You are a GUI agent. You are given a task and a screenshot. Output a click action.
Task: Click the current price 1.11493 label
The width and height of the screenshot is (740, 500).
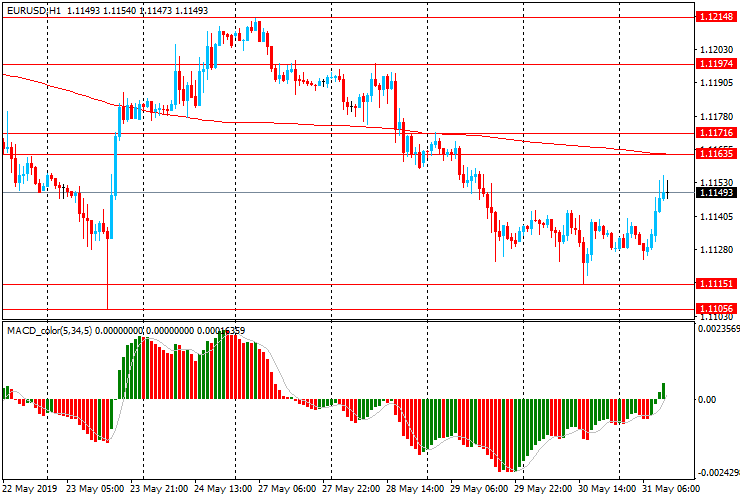coord(716,193)
